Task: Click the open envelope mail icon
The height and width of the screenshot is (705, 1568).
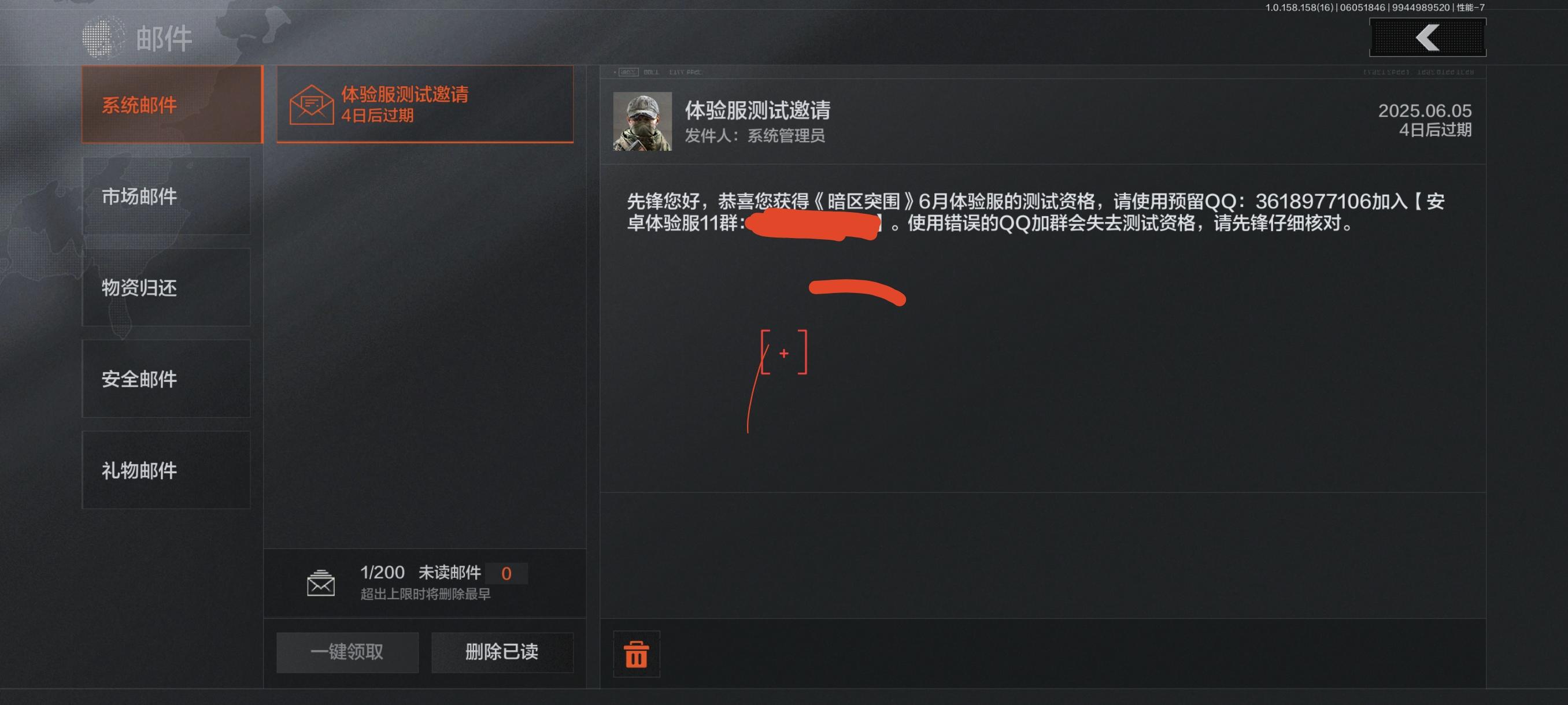Action: coord(312,105)
